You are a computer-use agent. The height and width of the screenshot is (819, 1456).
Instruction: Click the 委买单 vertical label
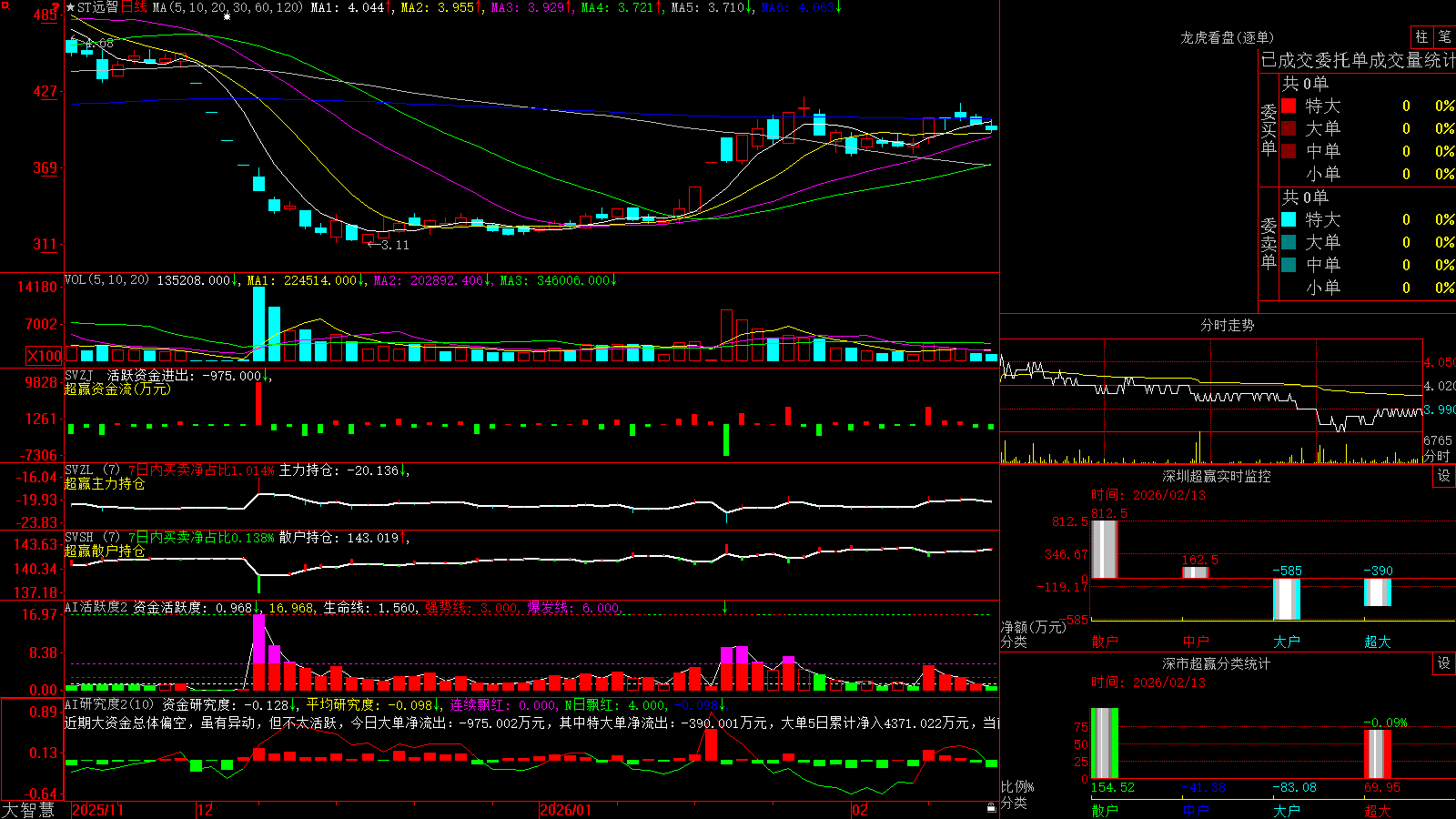(1269, 129)
